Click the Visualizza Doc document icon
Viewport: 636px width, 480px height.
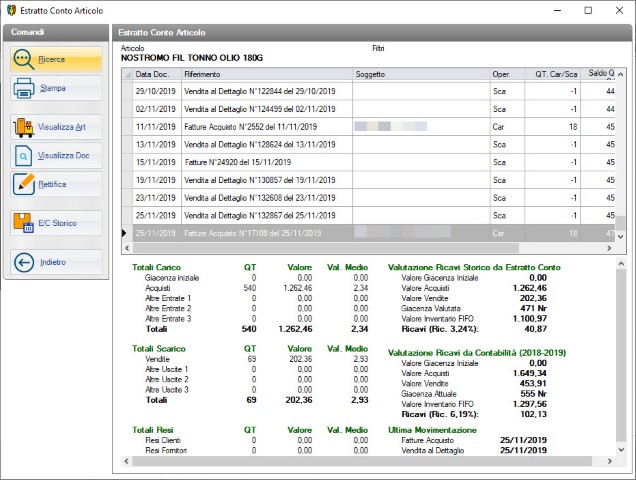tap(25, 156)
